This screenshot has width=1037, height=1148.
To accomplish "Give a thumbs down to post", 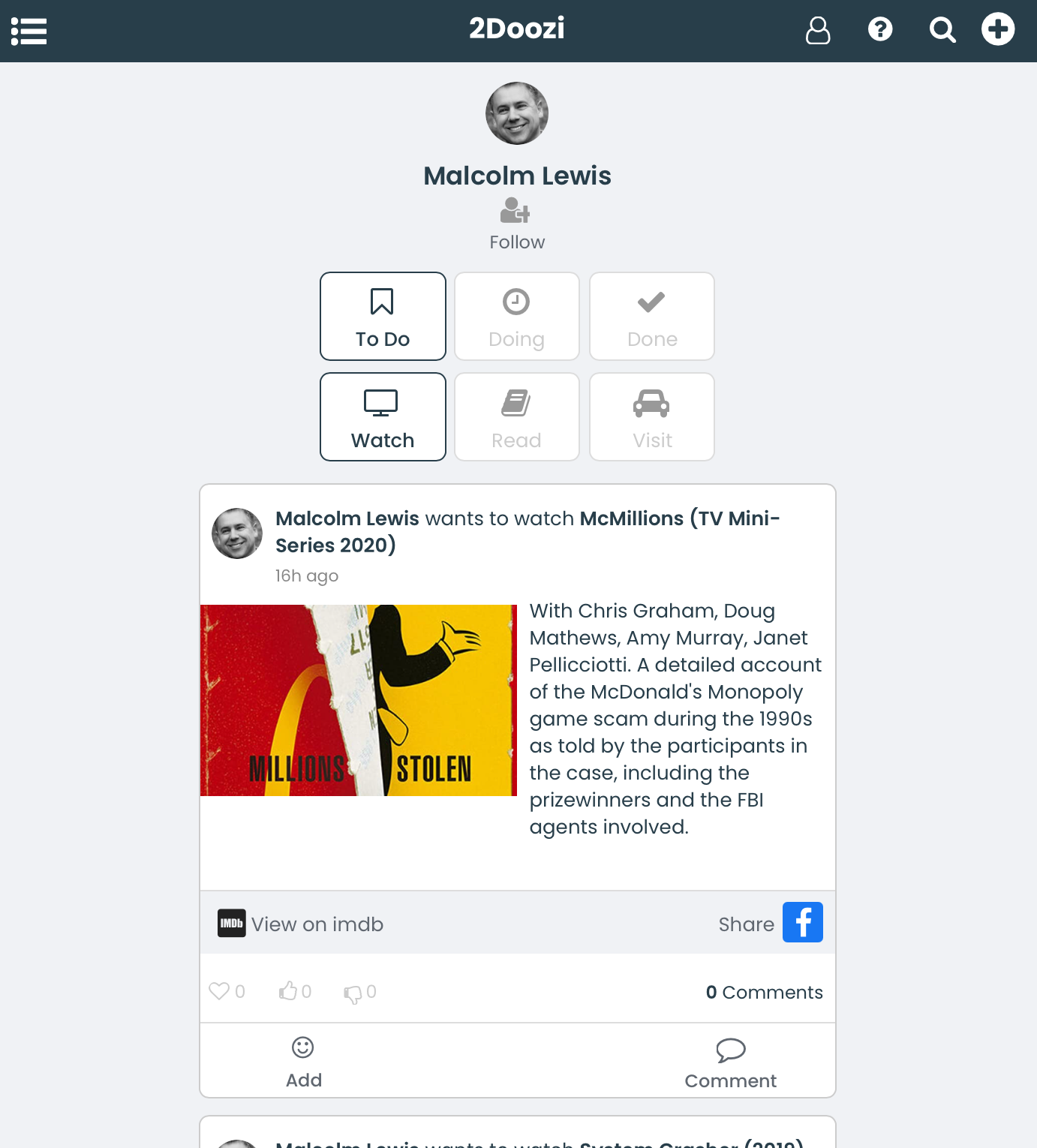I will point(353,993).
